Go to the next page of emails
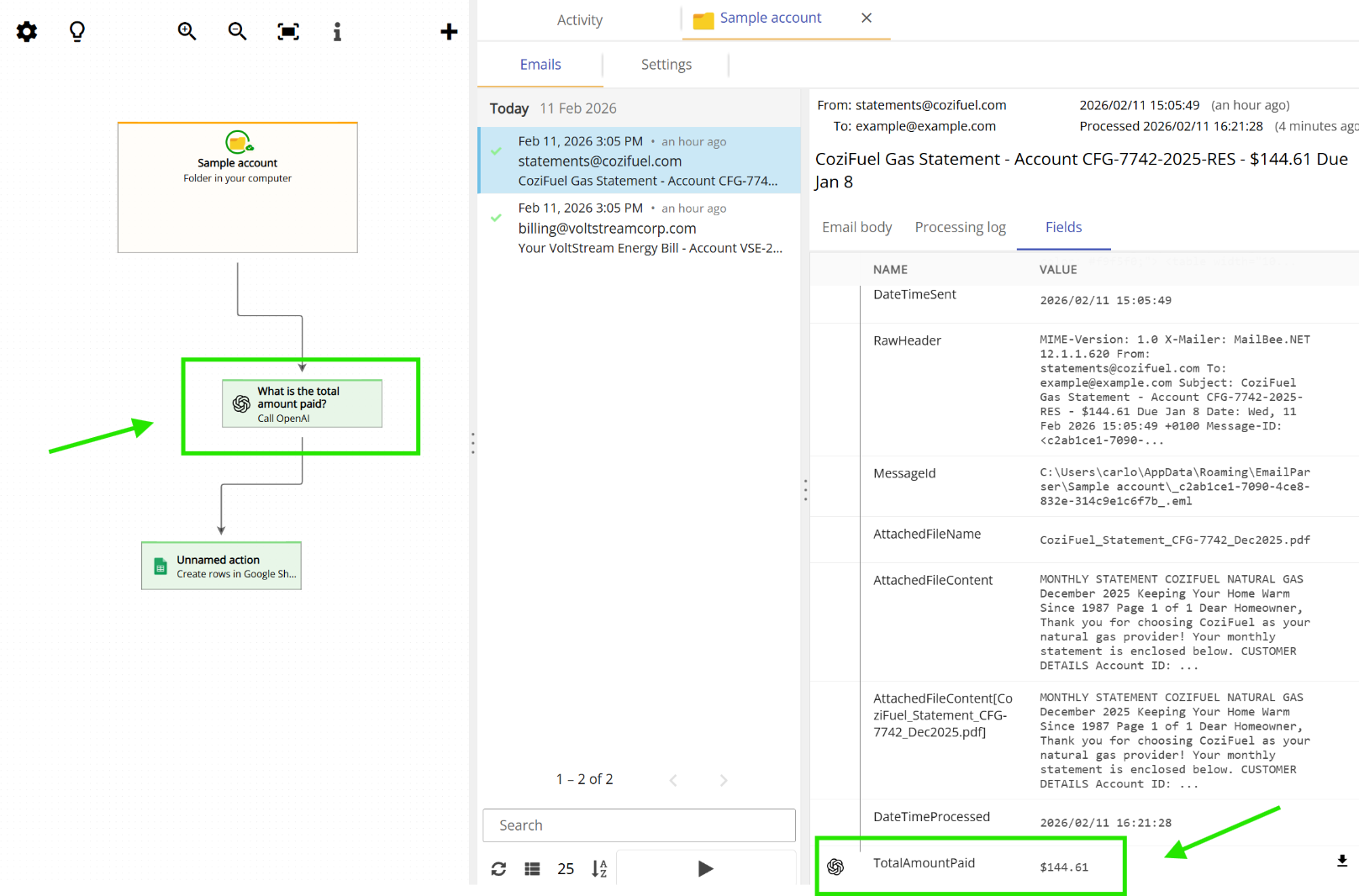Screen dimensions: 1359x896 click(x=723, y=779)
